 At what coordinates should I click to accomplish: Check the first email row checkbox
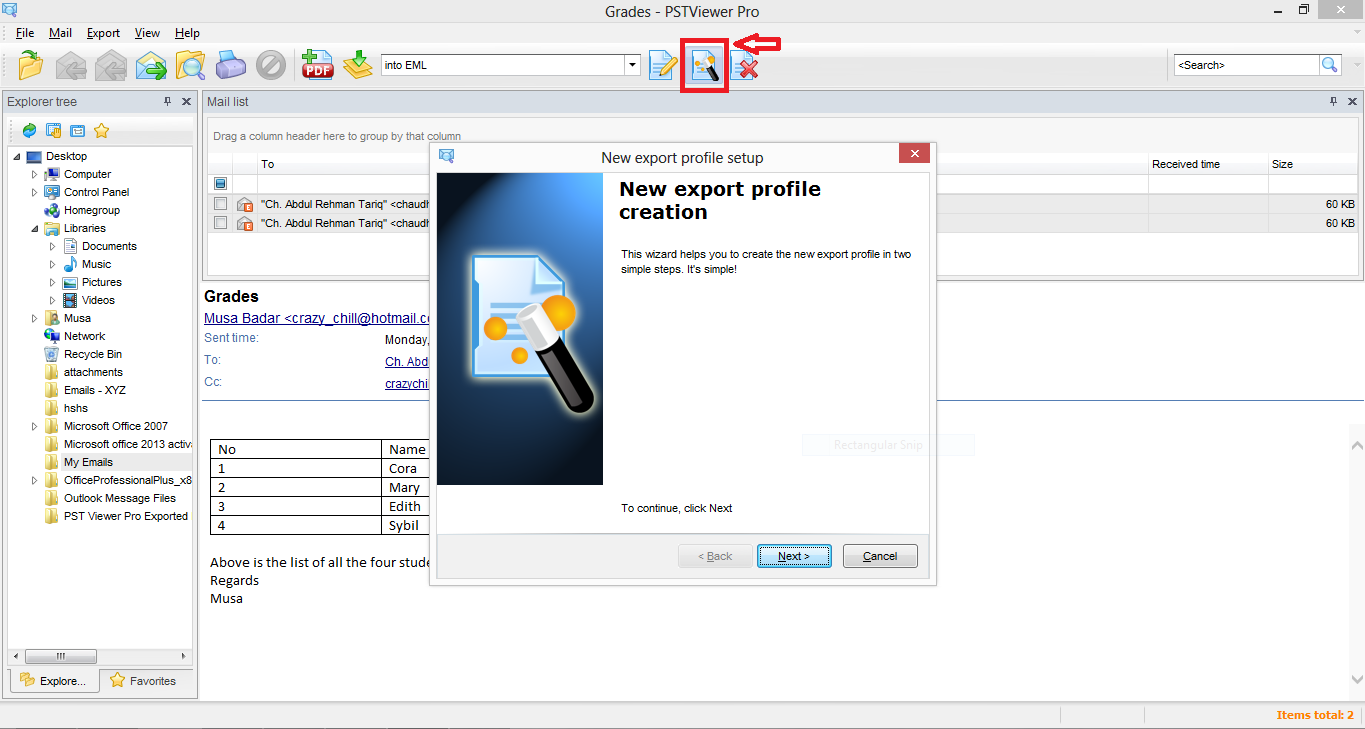point(220,204)
